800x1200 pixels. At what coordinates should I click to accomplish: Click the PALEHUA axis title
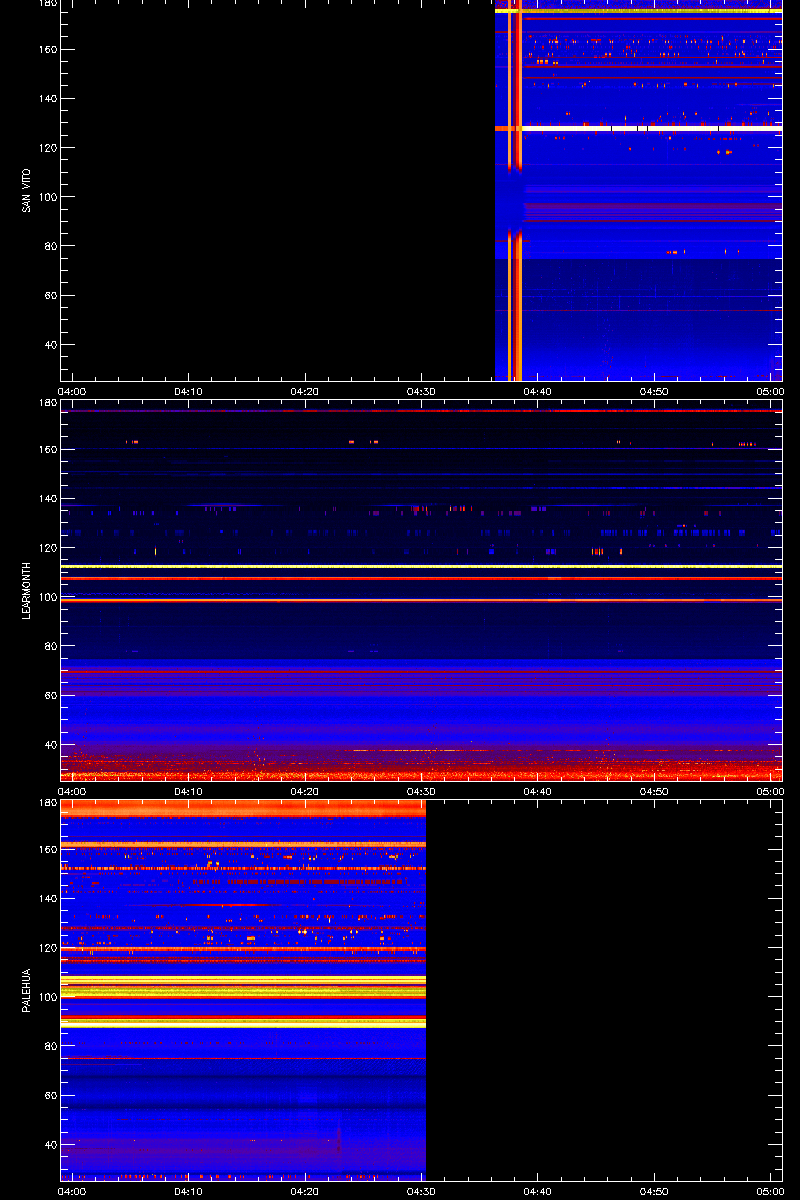click(27, 990)
